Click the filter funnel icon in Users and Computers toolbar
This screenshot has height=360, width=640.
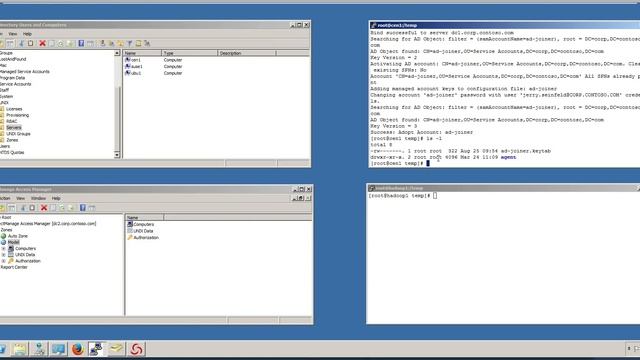click(x=129, y=43)
